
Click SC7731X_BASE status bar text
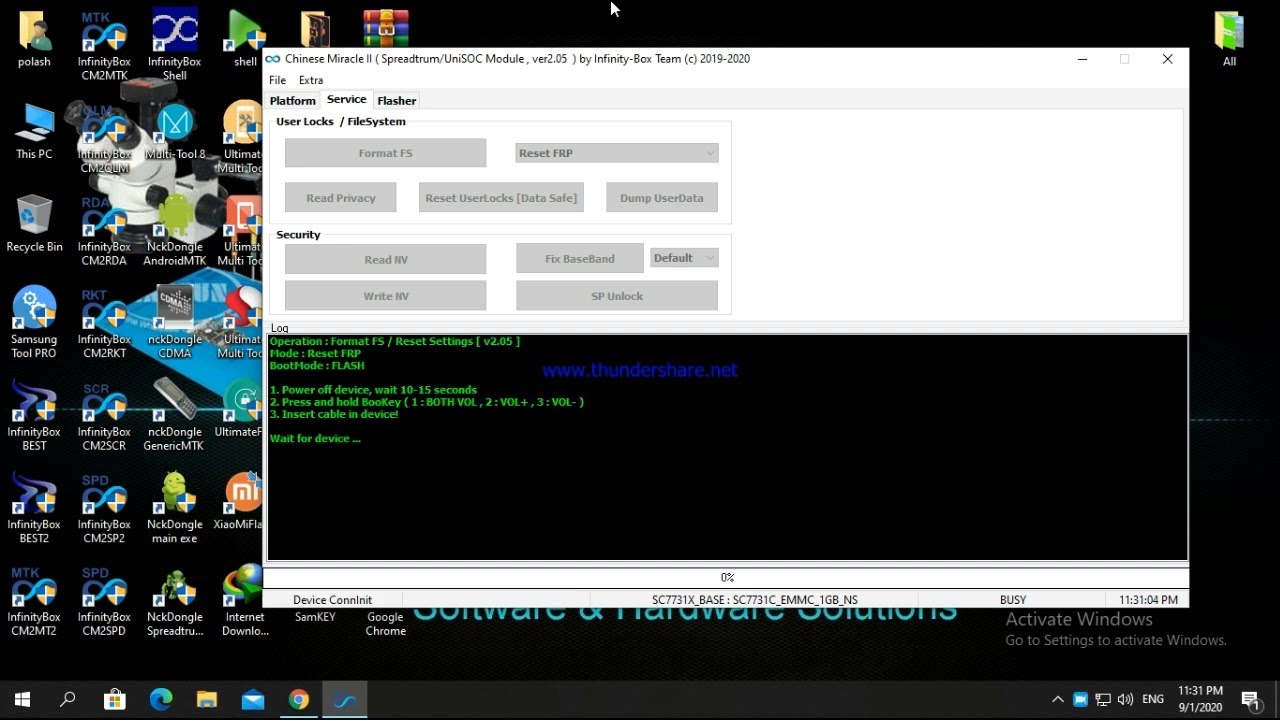pos(755,600)
